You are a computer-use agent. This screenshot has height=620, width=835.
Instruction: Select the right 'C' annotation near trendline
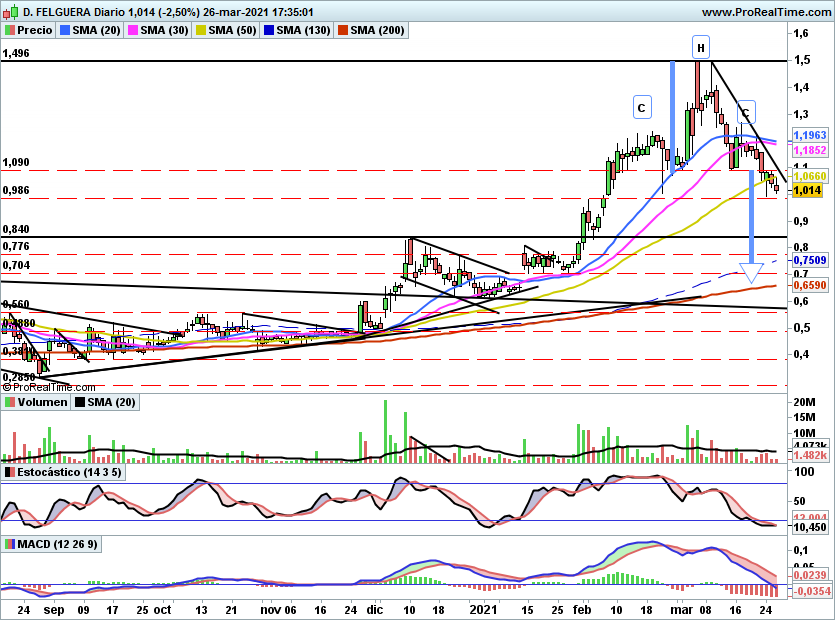[746, 110]
